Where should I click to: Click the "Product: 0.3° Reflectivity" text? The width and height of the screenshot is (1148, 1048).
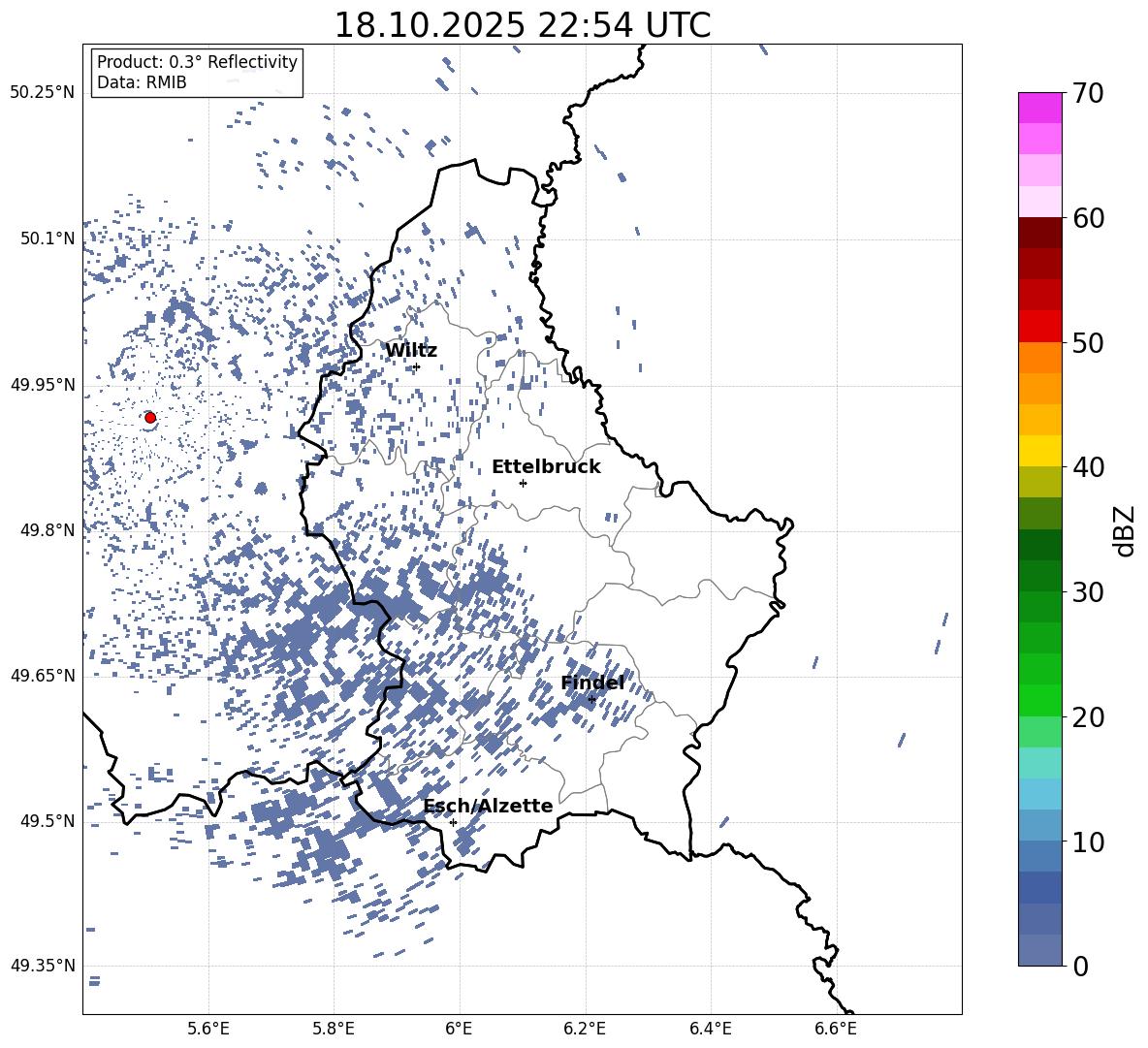click(x=197, y=62)
